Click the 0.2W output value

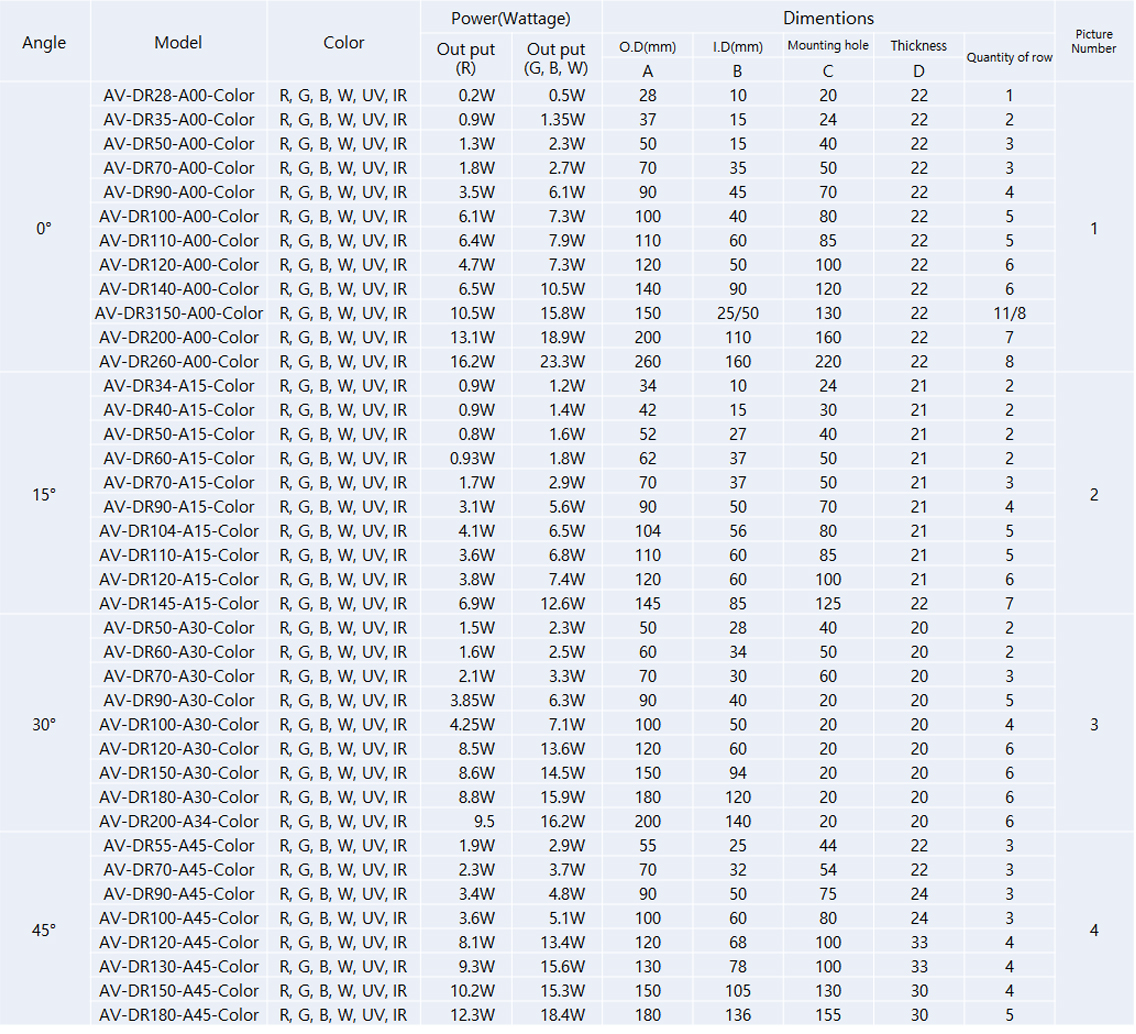[477, 95]
